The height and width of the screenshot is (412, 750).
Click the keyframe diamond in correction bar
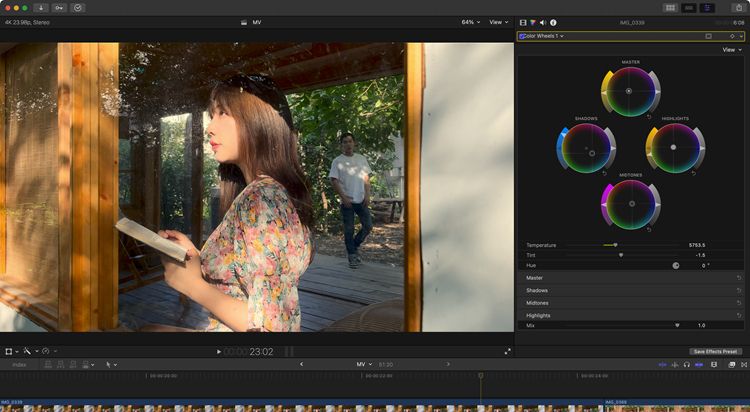coord(732,36)
